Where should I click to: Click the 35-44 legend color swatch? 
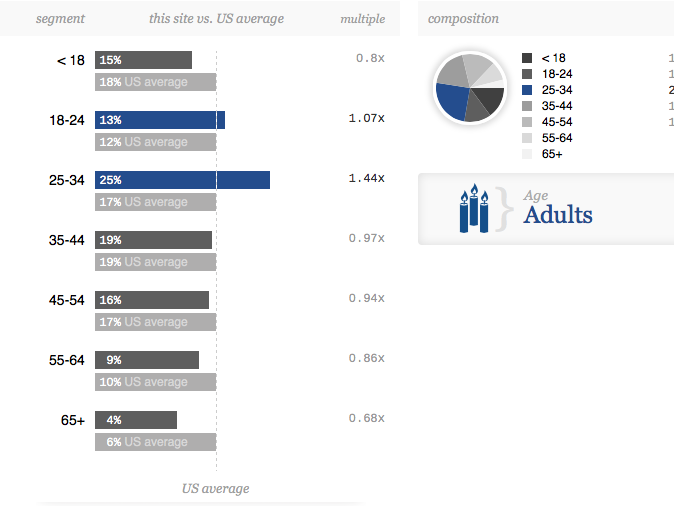coord(527,106)
